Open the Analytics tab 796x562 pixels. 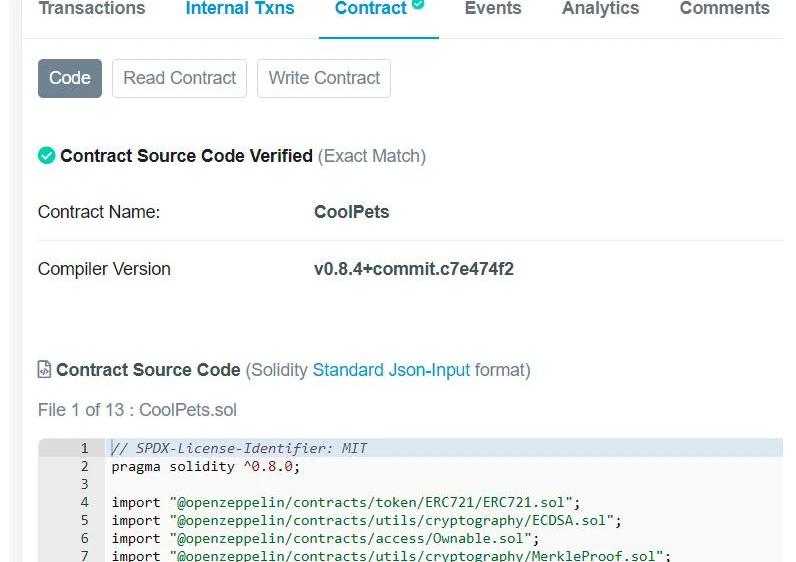[x=600, y=9]
